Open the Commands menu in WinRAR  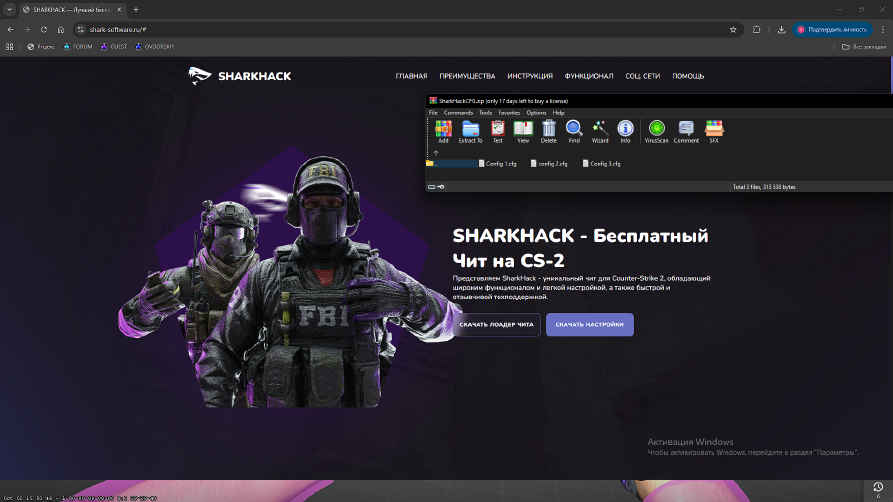[x=458, y=113]
